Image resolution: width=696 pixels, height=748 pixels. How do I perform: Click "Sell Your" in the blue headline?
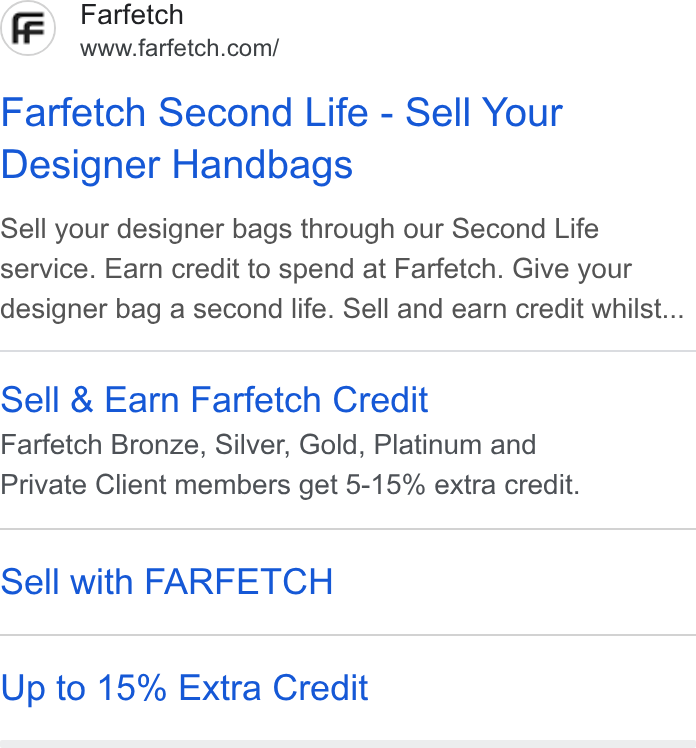click(484, 113)
